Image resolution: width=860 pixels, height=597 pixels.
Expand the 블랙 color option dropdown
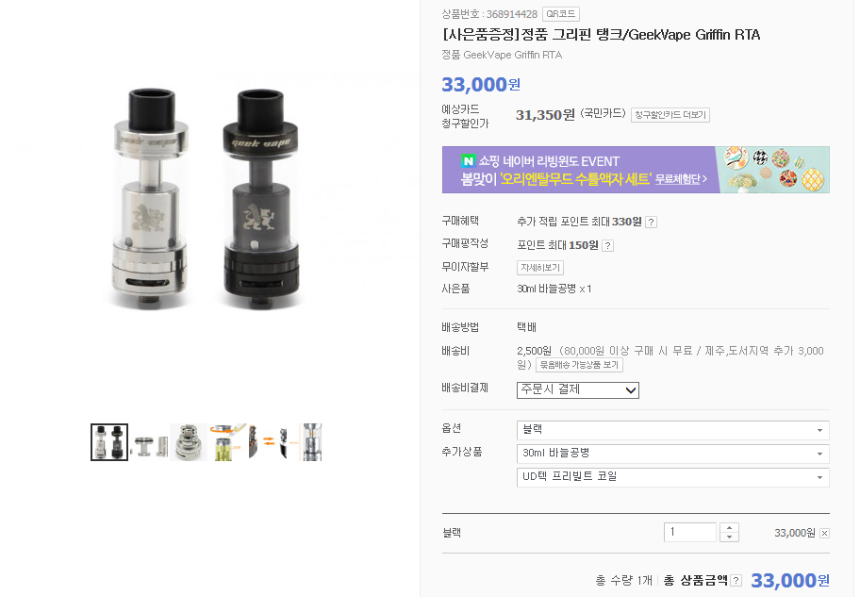(x=672, y=430)
